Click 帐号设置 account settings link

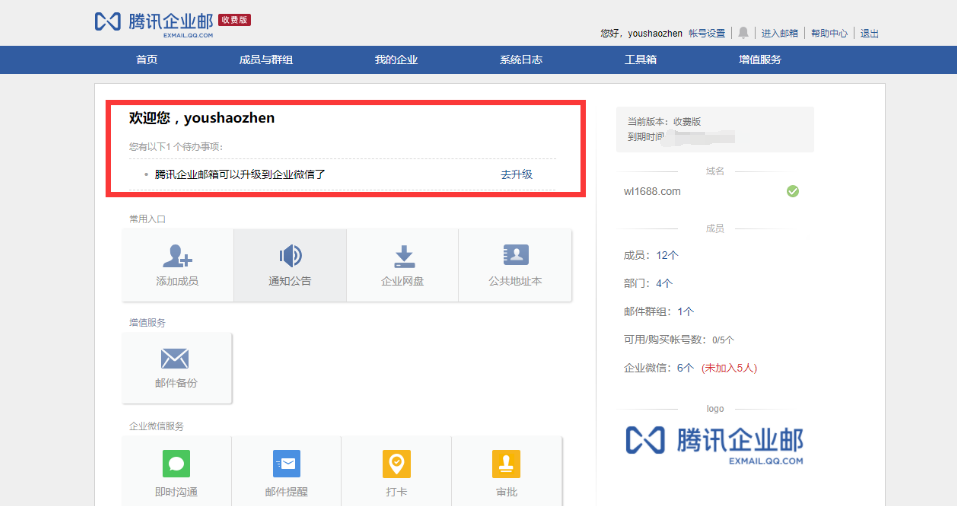pyautogui.click(x=707, y=34)
